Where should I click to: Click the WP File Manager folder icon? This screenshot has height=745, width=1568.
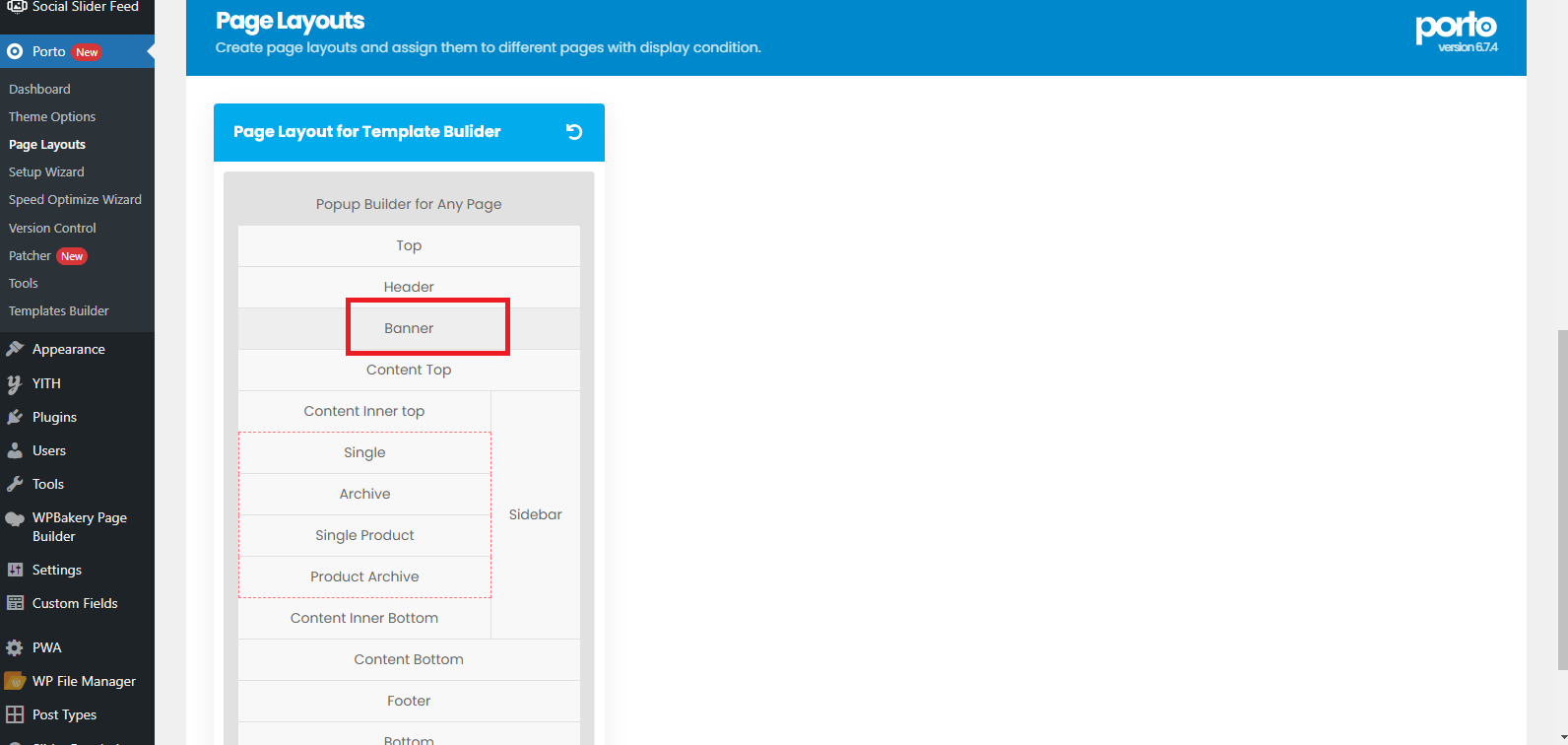tap(15, 681)
